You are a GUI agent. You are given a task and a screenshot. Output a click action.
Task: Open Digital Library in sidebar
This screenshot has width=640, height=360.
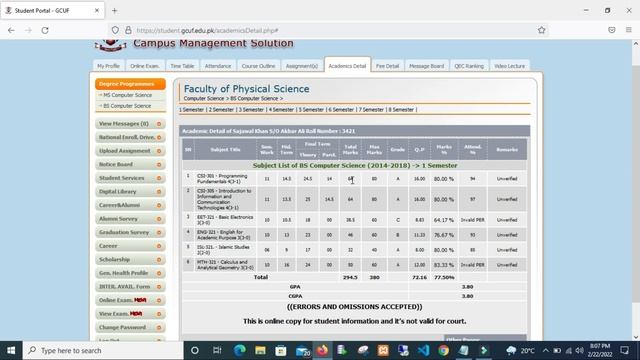tap(130, 191)
